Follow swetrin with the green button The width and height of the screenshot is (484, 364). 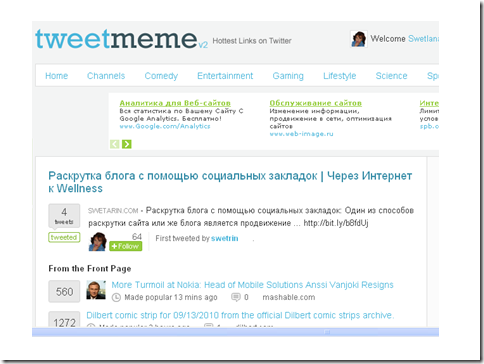(x=126, y=246)
